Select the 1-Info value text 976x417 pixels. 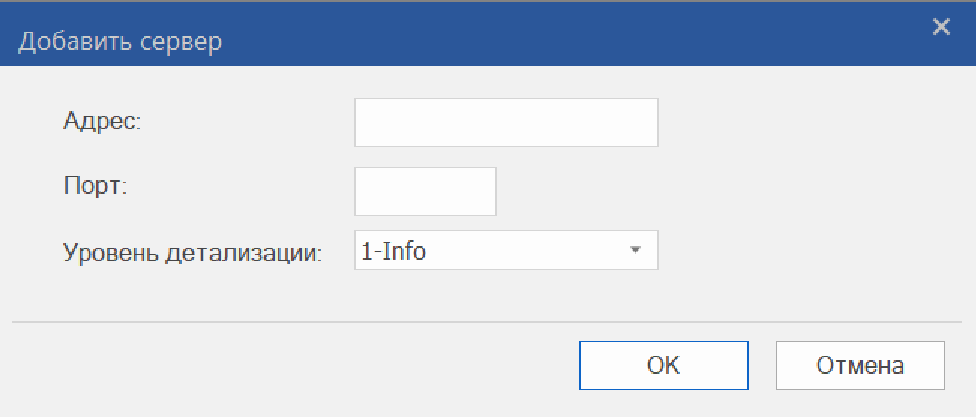coord(393,252)
